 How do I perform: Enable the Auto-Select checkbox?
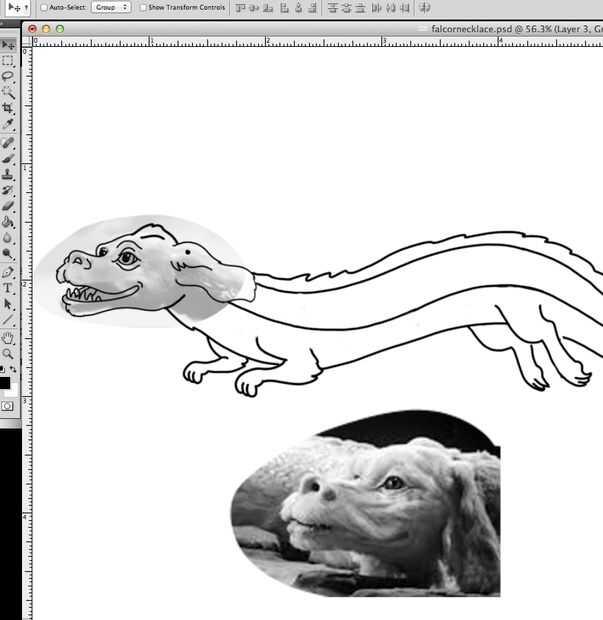click(x=44, y=8)
